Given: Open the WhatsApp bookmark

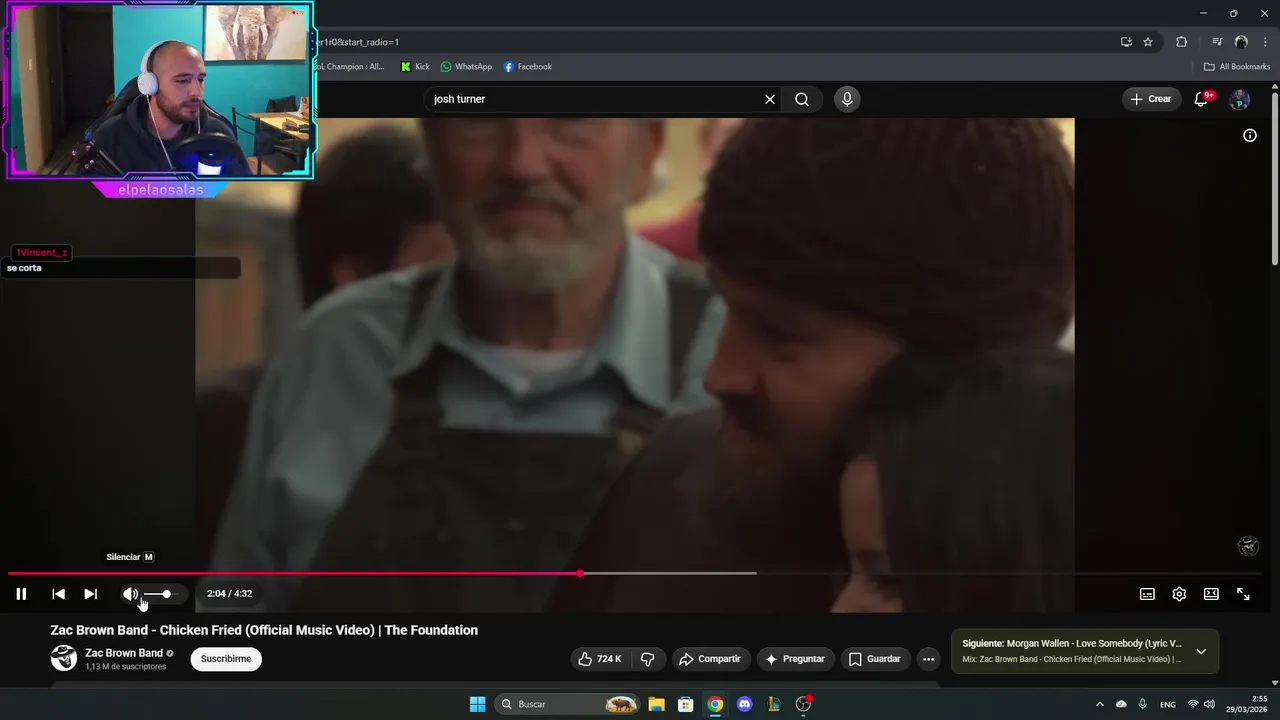Looking at the screenshot, I should click(x=466, y=67).
